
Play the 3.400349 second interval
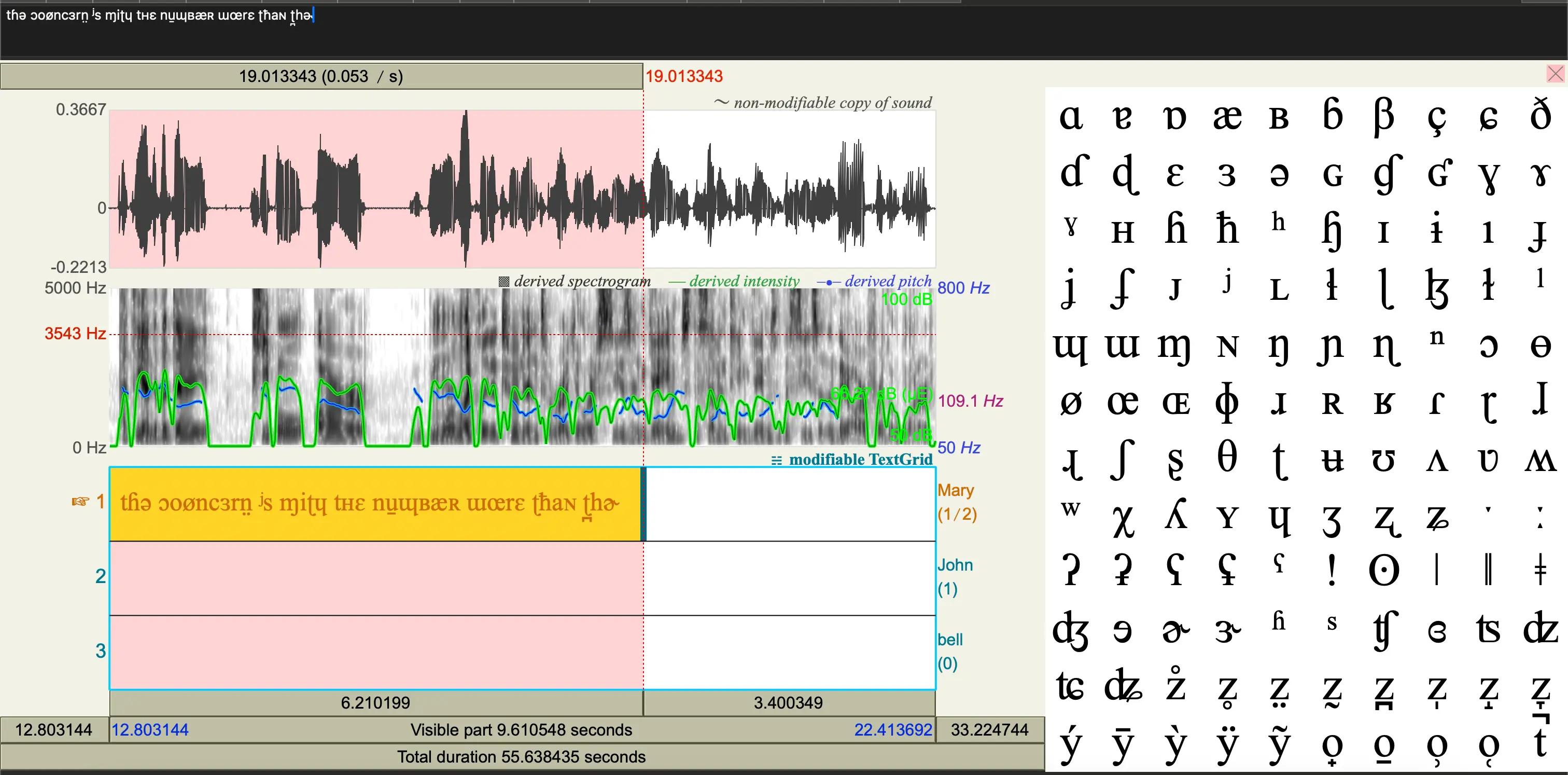(x=788, y=702)
